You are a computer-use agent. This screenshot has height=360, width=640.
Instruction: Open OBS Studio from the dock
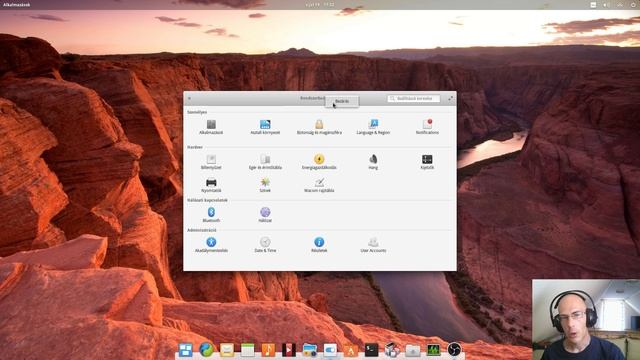454,350
